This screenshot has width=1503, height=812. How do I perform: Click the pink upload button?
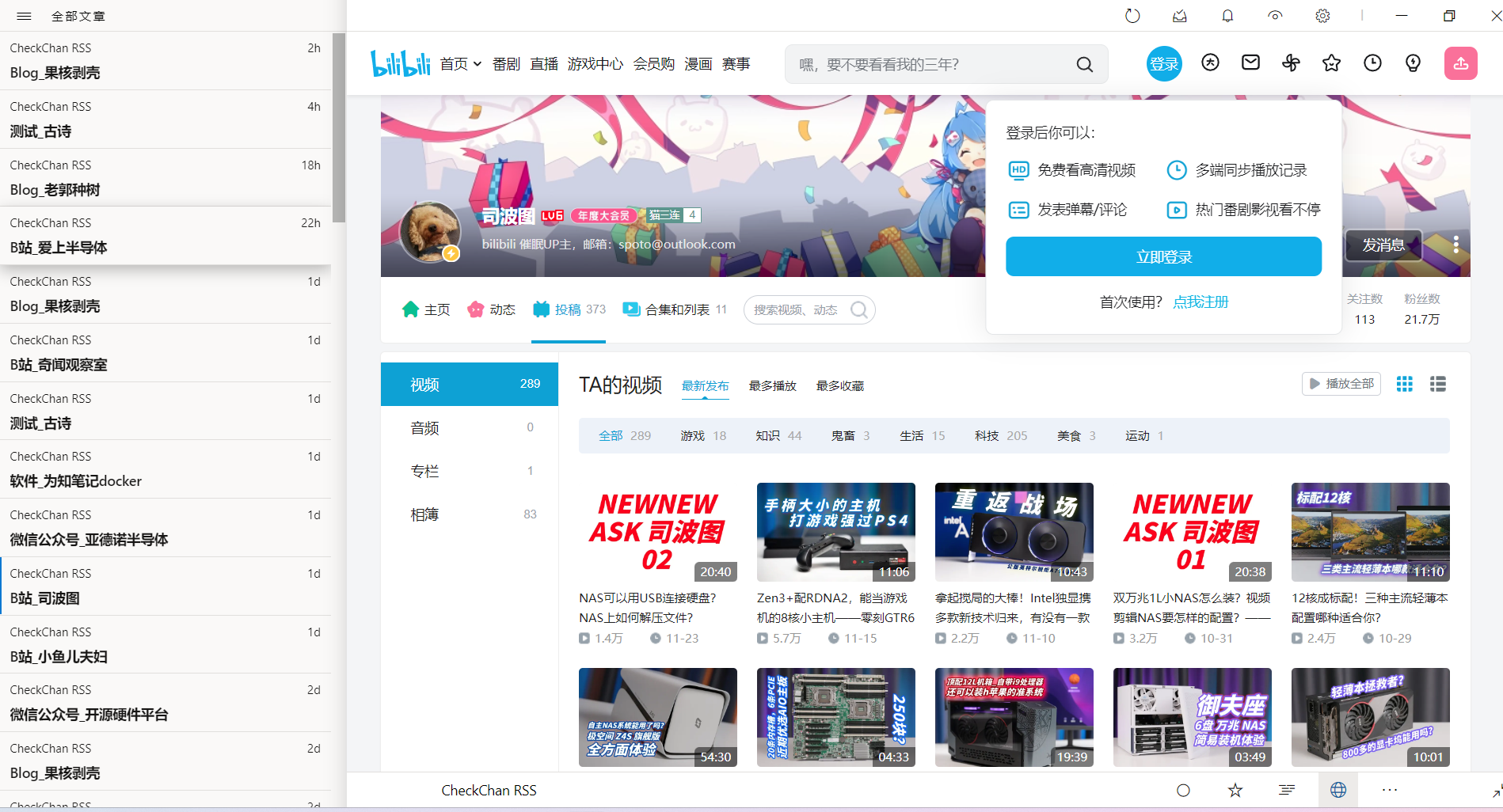click(1461, 63)
